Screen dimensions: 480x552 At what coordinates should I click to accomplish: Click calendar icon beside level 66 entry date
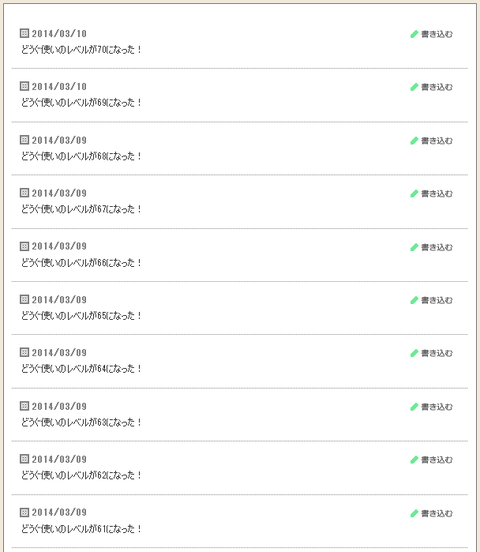click(x=24, y=246)
